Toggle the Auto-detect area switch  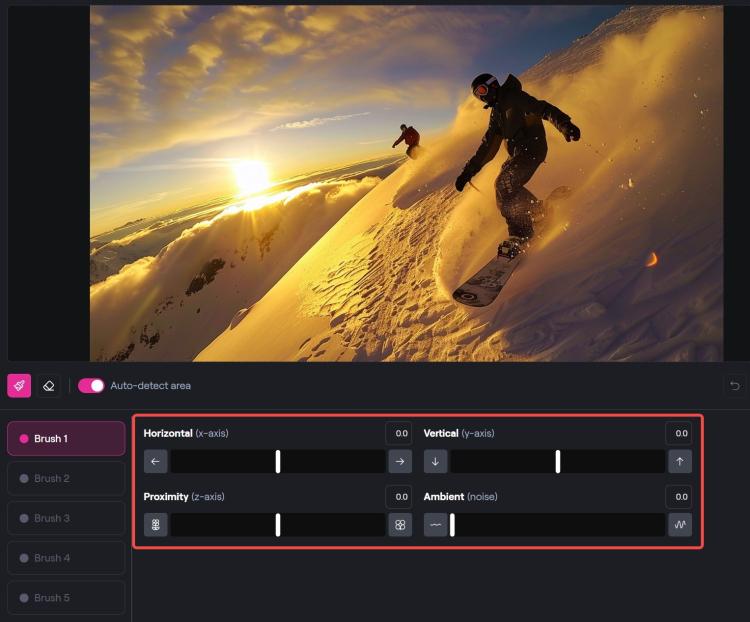point(91,386)
